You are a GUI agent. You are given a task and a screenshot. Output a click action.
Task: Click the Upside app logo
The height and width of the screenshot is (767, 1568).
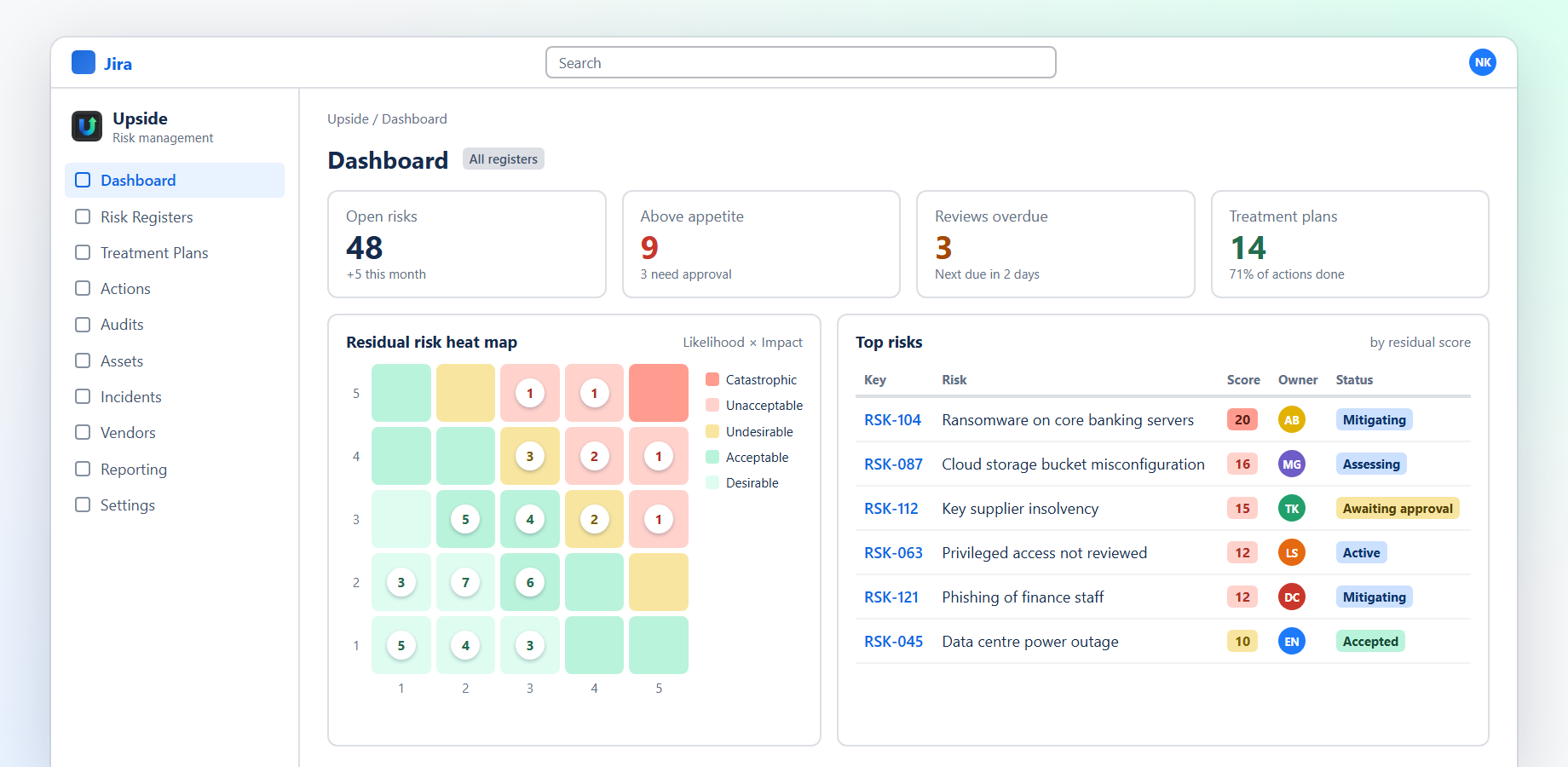pyautogui.click(x=87, y=126)
